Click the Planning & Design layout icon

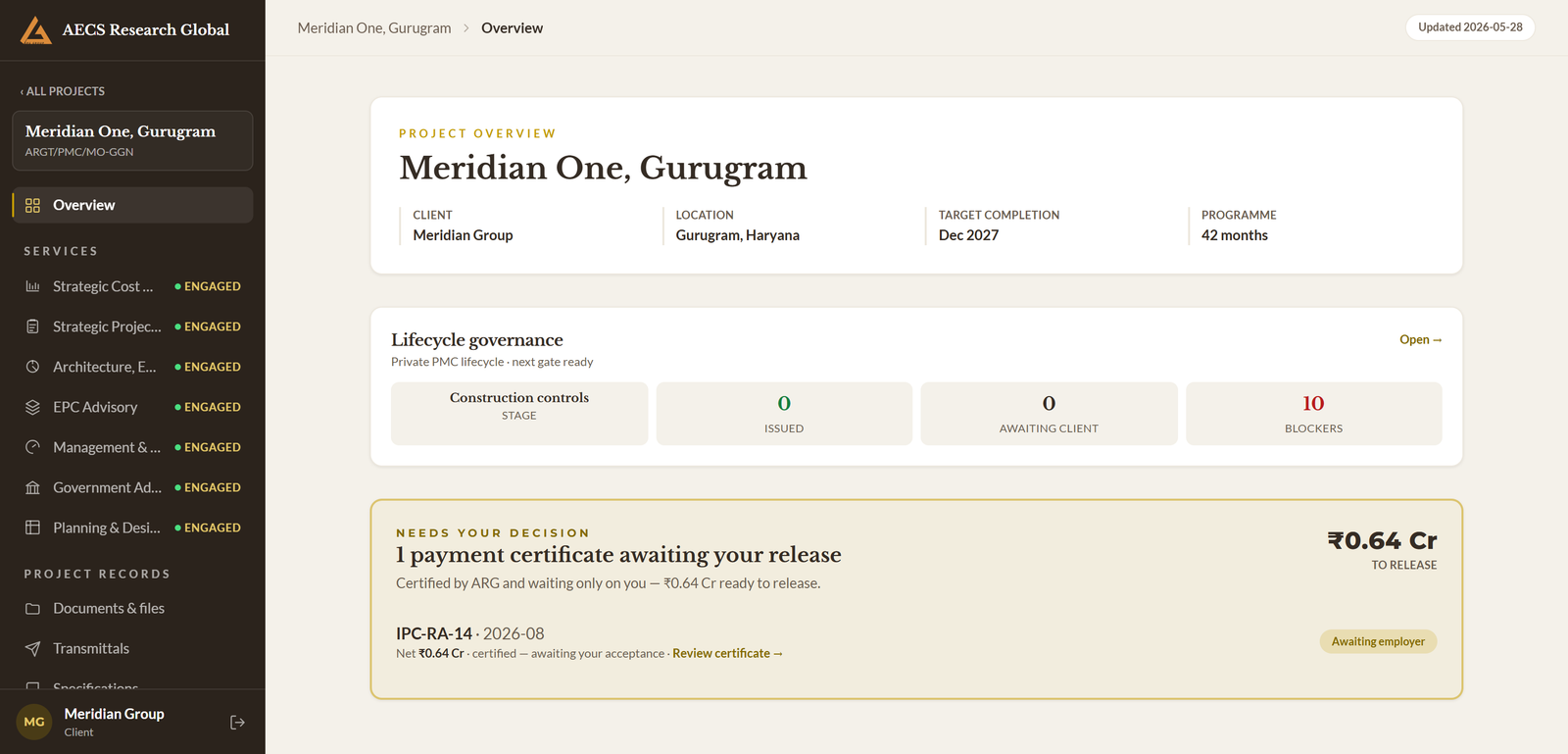32,528
